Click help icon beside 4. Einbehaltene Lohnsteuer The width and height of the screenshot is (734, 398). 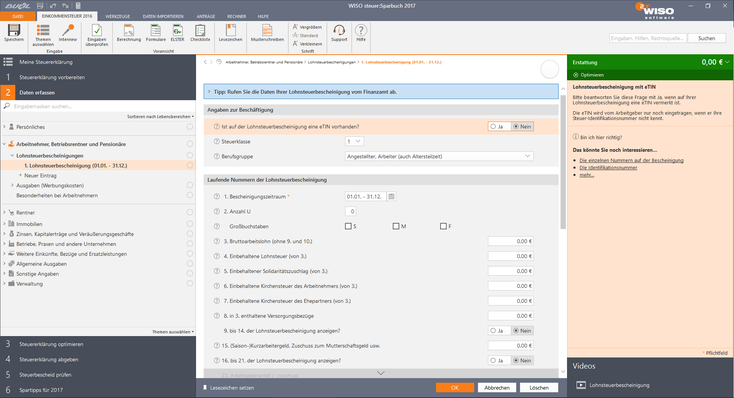point(216,256)
